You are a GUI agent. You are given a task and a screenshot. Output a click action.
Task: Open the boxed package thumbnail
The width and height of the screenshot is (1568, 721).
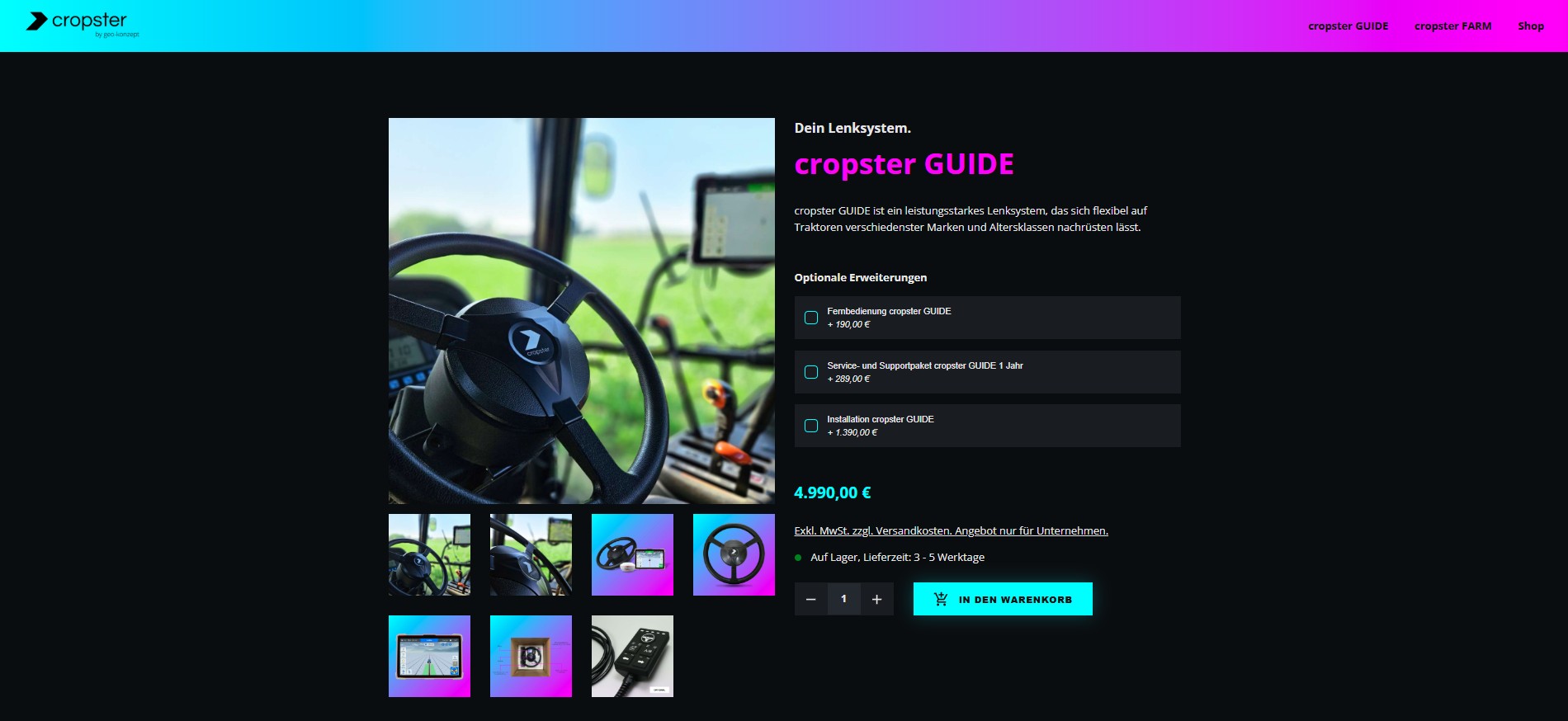(x=531, y=656)
